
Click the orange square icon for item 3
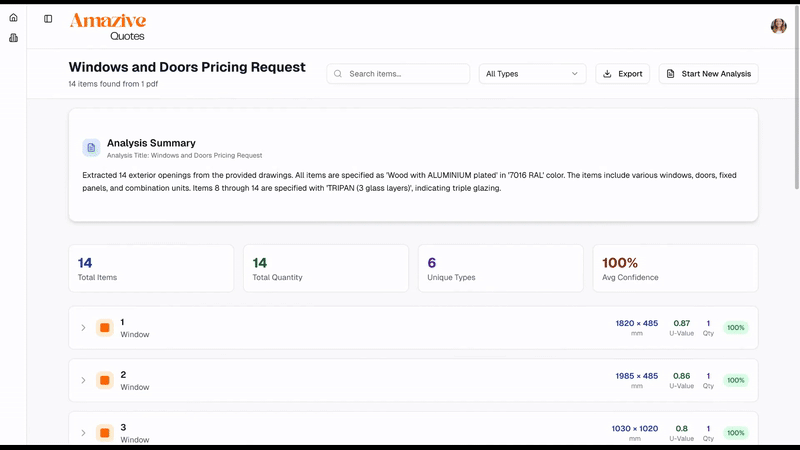pos(105,433)
